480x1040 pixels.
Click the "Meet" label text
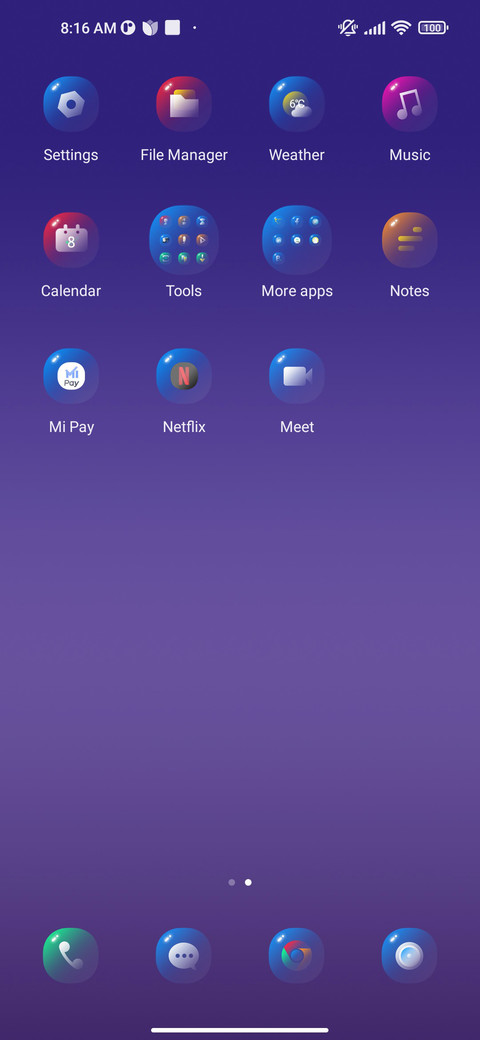(297, 427)
